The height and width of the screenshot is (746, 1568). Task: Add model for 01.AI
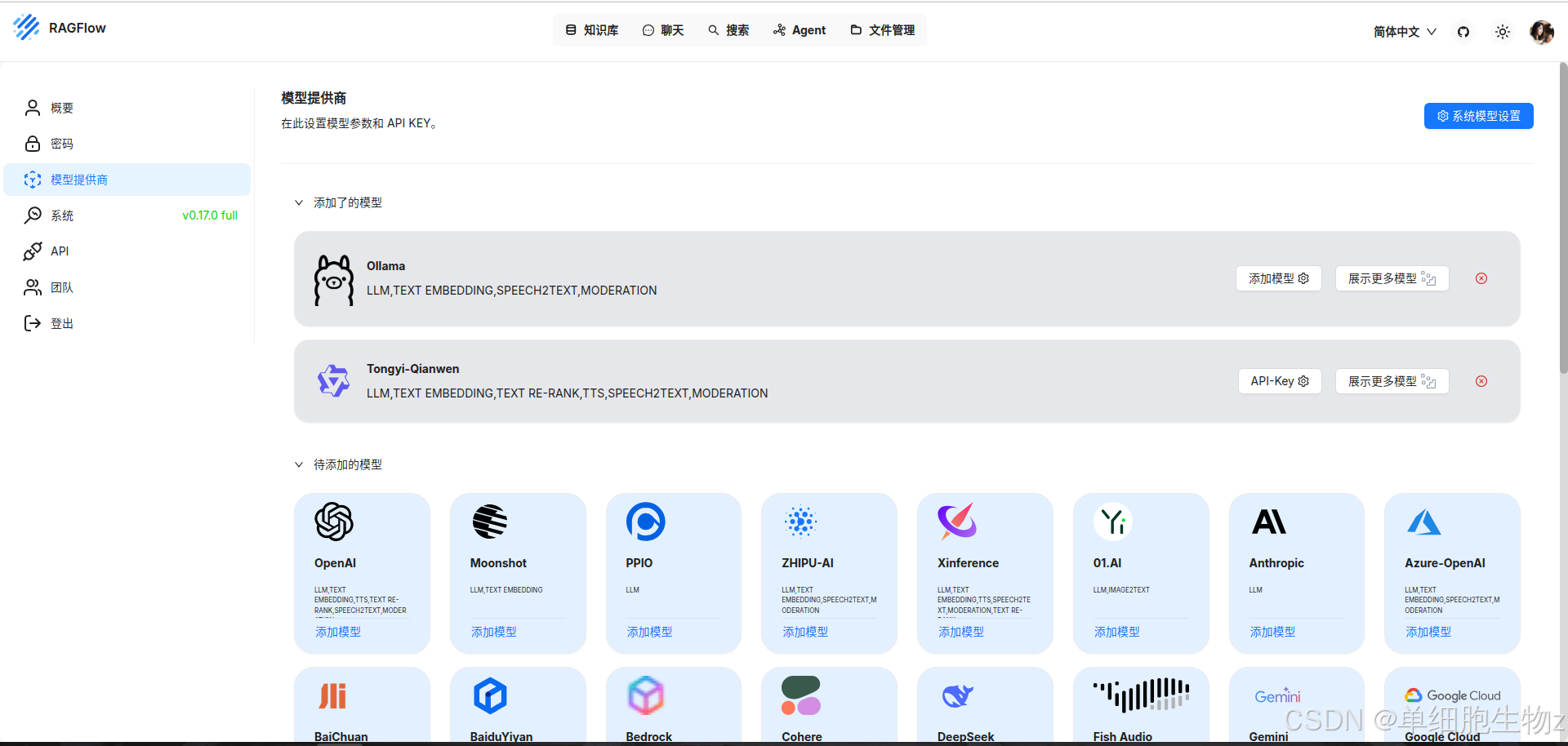pyautogui.click(x=1117, y=632)
